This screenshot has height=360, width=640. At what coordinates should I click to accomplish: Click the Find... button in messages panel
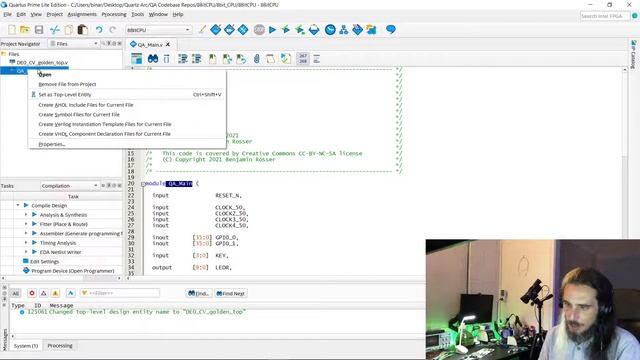[198, 293]
